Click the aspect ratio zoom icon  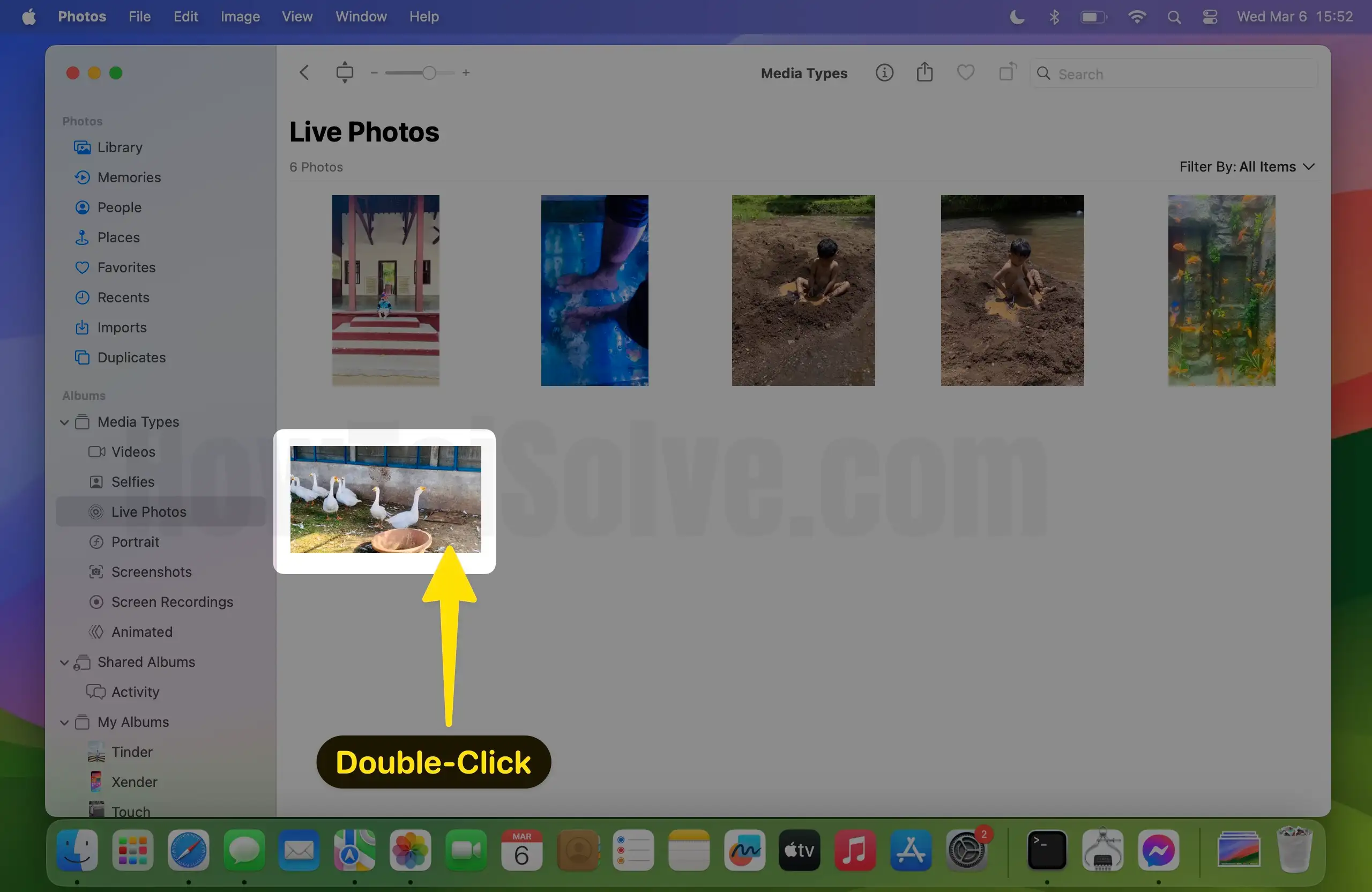(345, 73)
